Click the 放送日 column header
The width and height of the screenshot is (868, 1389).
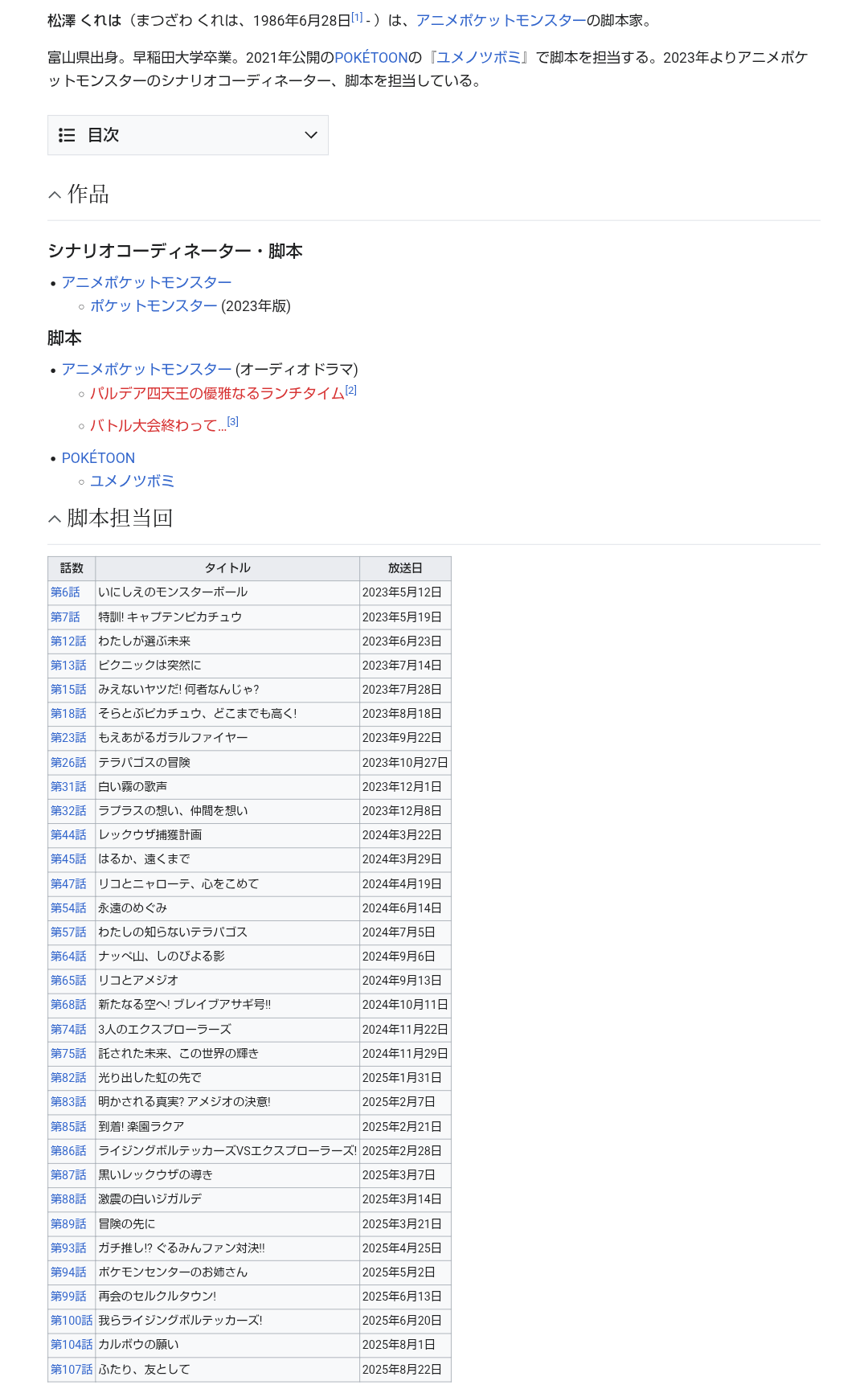pyautogui.click(x=405, y=568)
